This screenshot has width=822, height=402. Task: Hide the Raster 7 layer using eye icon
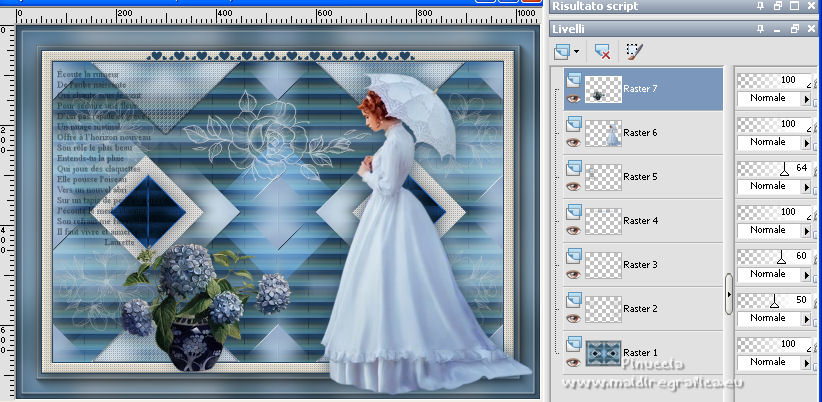[x=574, y=98]
